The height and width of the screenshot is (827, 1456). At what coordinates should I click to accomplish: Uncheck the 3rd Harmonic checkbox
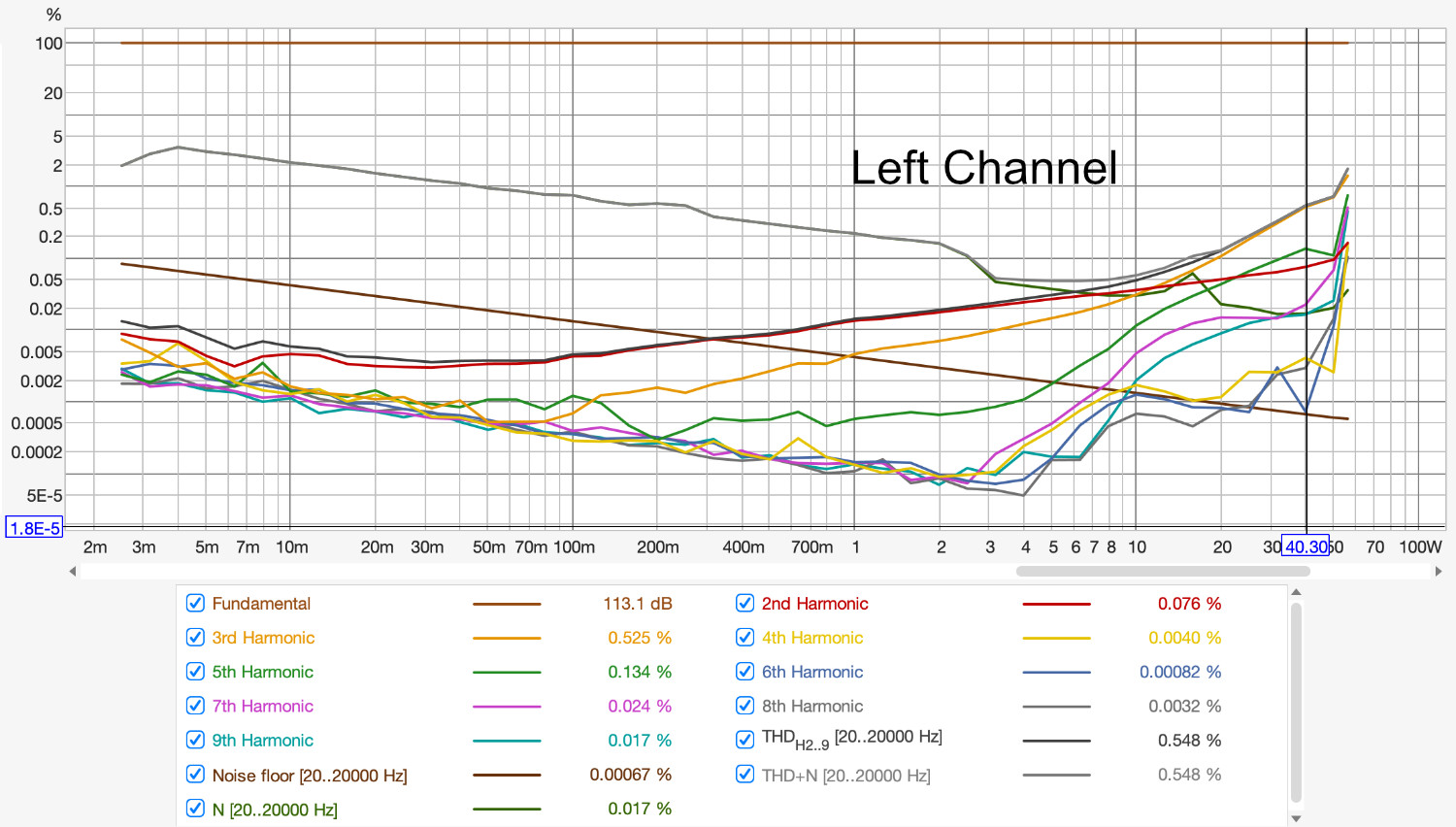tap(194, 638)
